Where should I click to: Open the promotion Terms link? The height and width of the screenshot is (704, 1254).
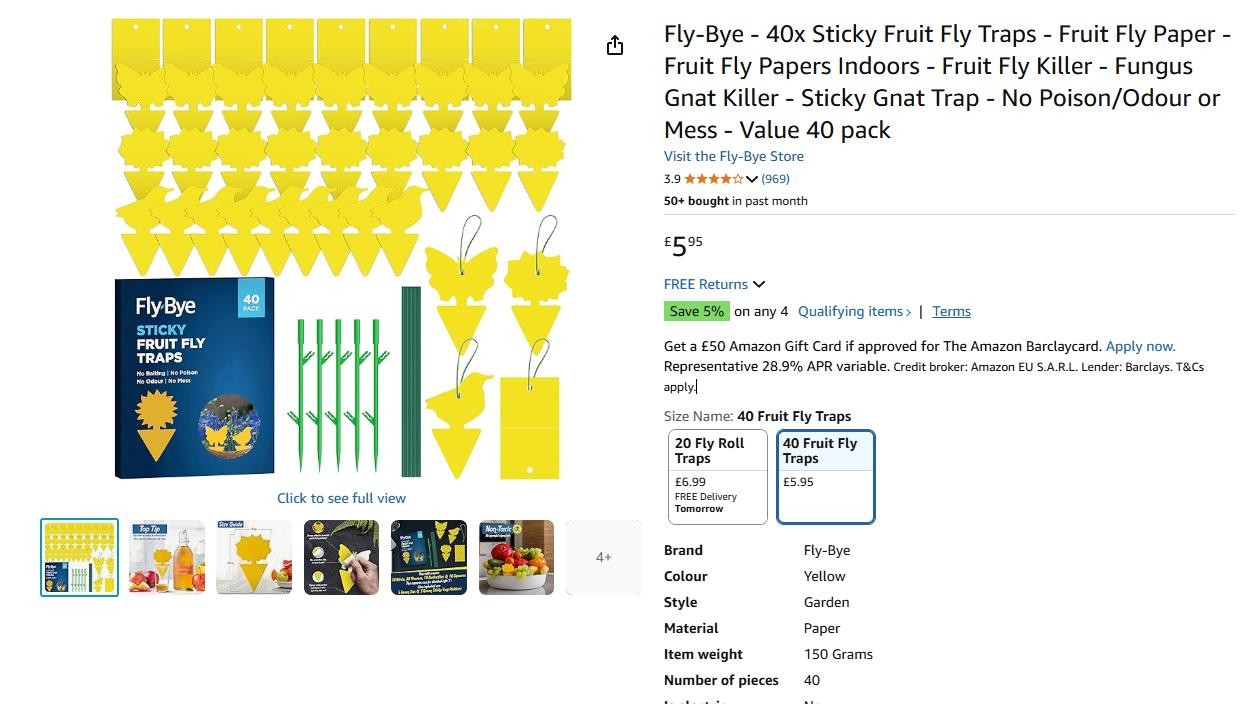[951, 311]
